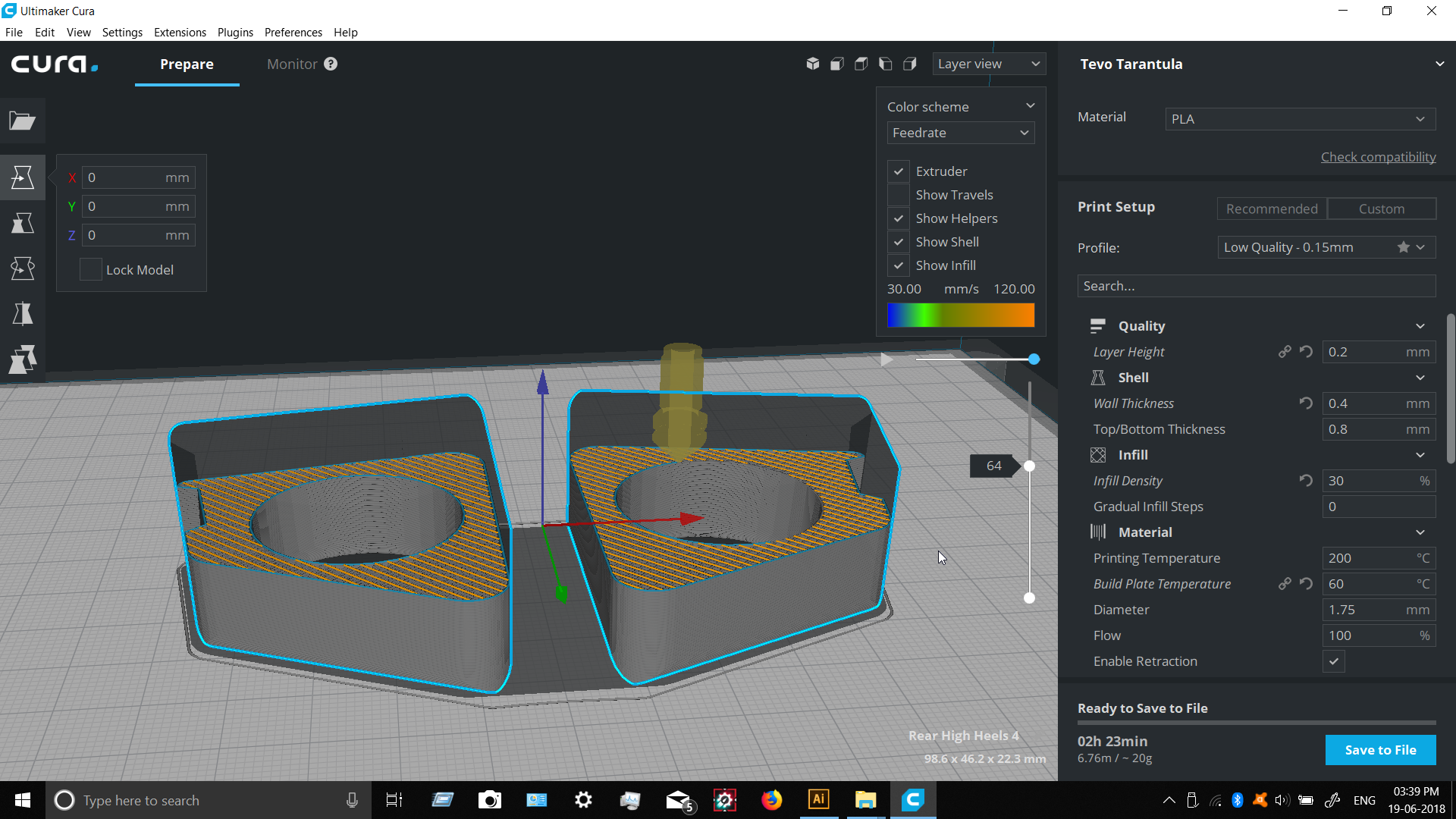
Task: Open the Plugins menu
Action: point(235,32)
